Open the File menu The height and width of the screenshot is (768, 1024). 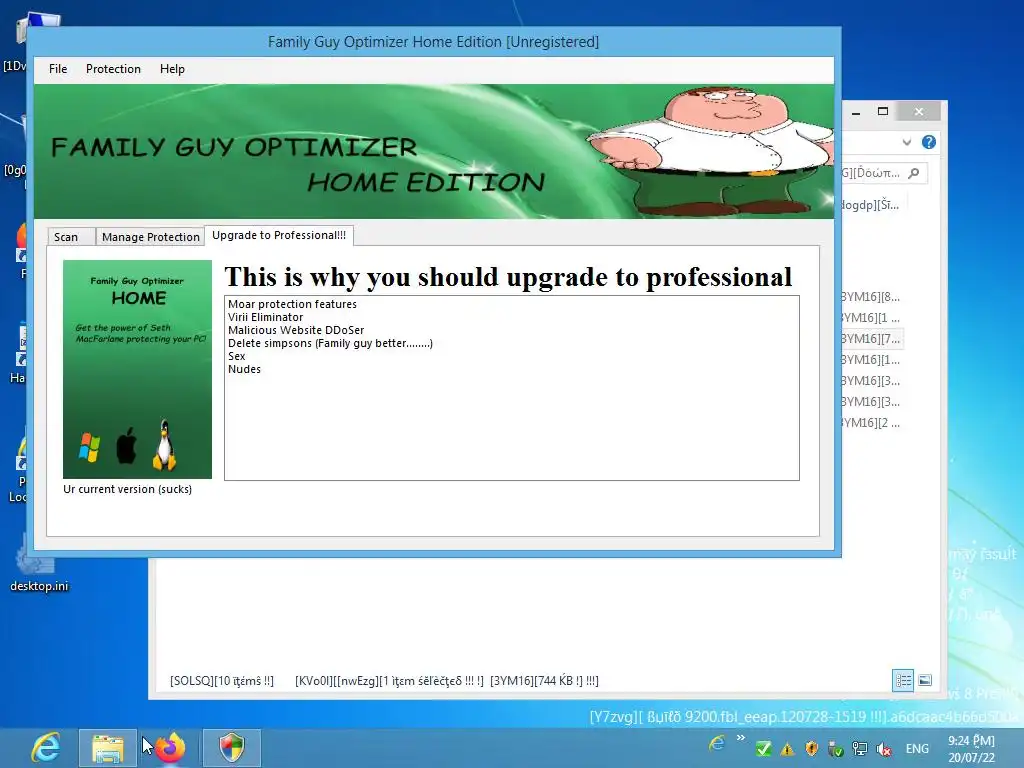57,69
